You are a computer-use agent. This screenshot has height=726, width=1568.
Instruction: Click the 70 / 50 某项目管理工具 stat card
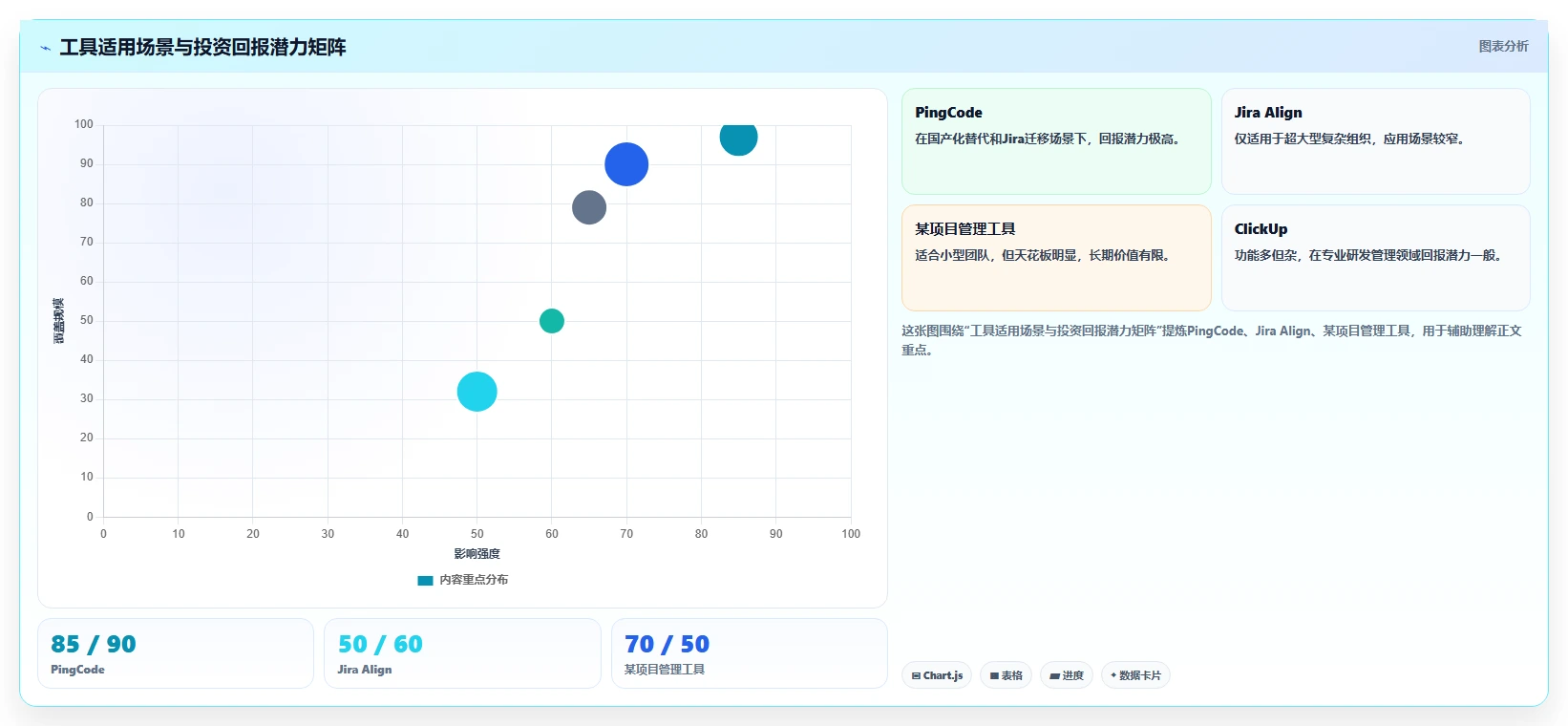(750, 653)
